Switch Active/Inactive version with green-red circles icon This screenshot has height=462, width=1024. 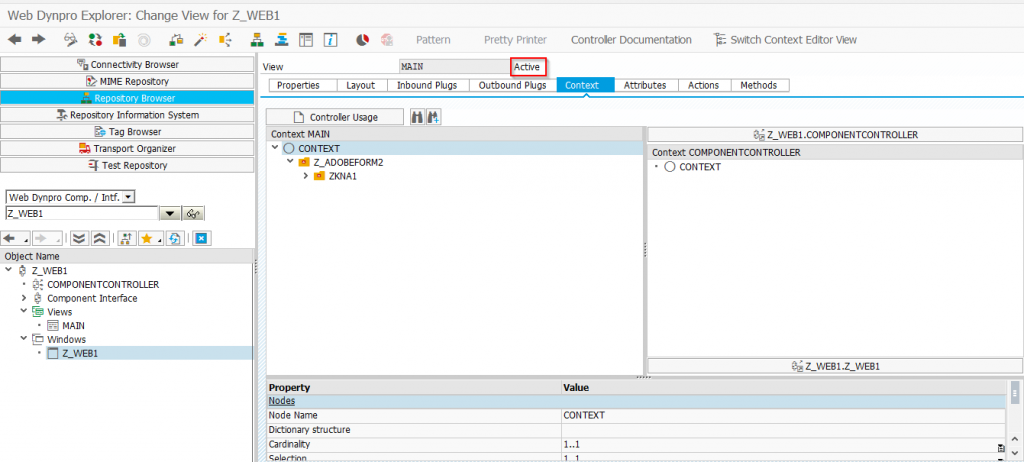95,40
